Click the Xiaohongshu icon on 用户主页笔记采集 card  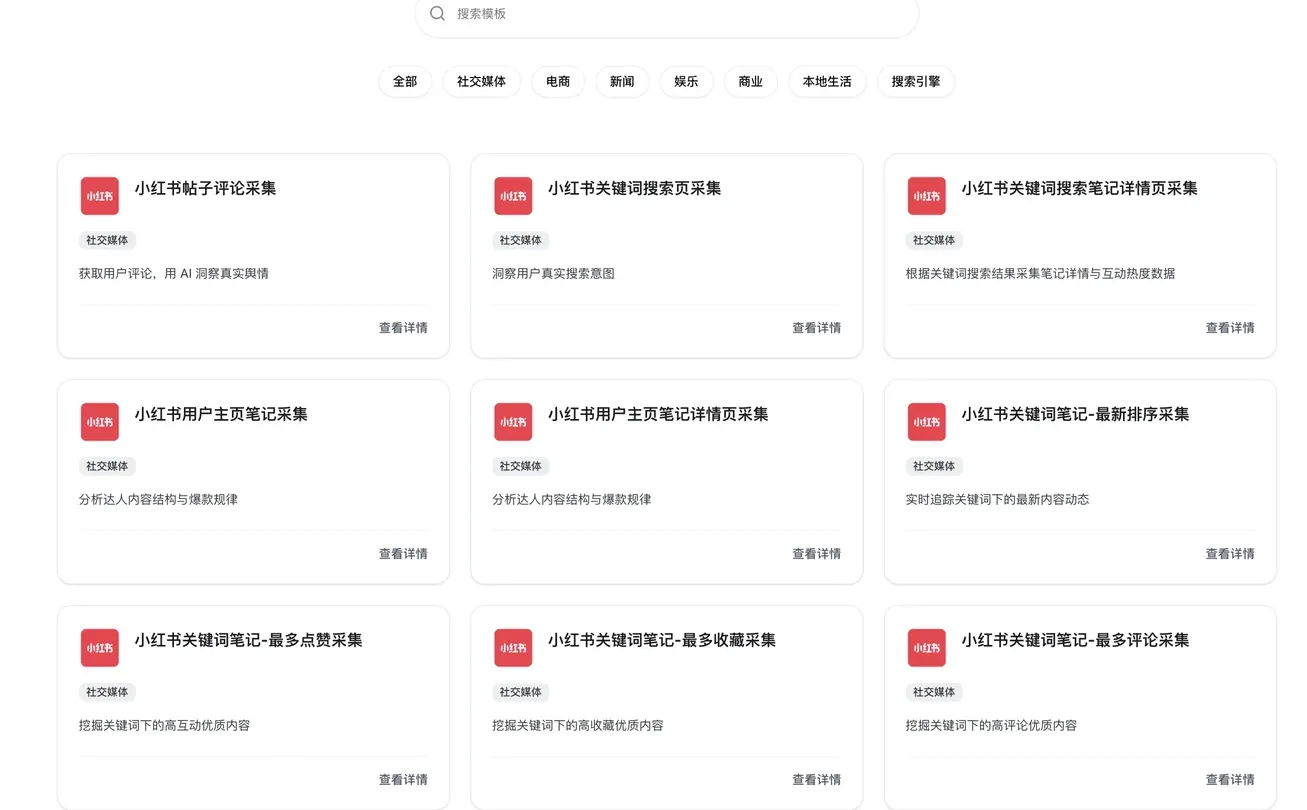point(99,421)
